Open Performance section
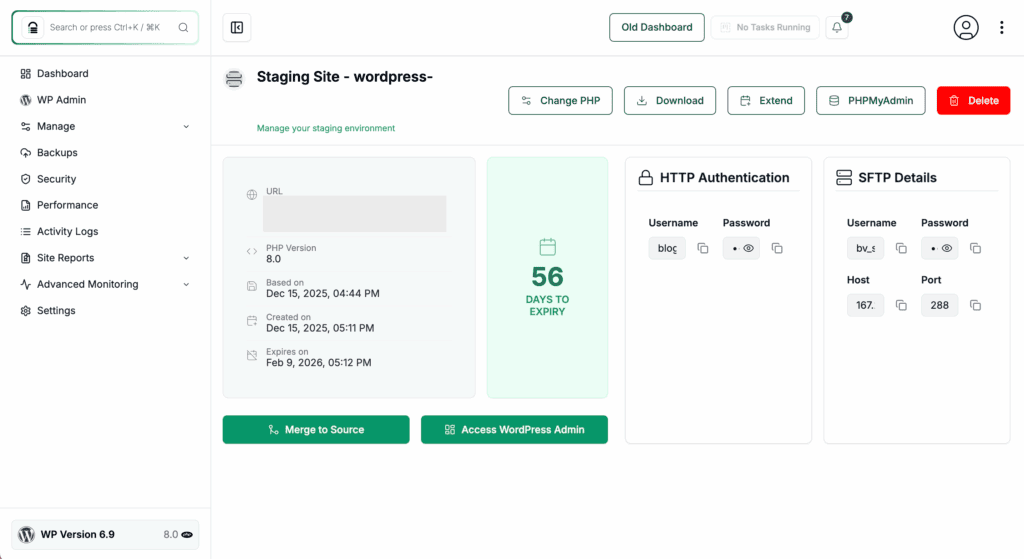 [x=67, y=205]
